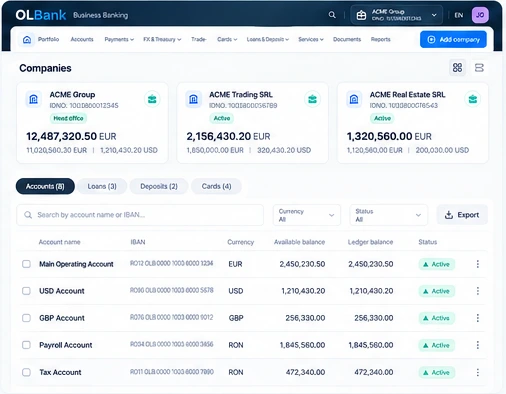Open the Status filter dropdown

point(389,215)
